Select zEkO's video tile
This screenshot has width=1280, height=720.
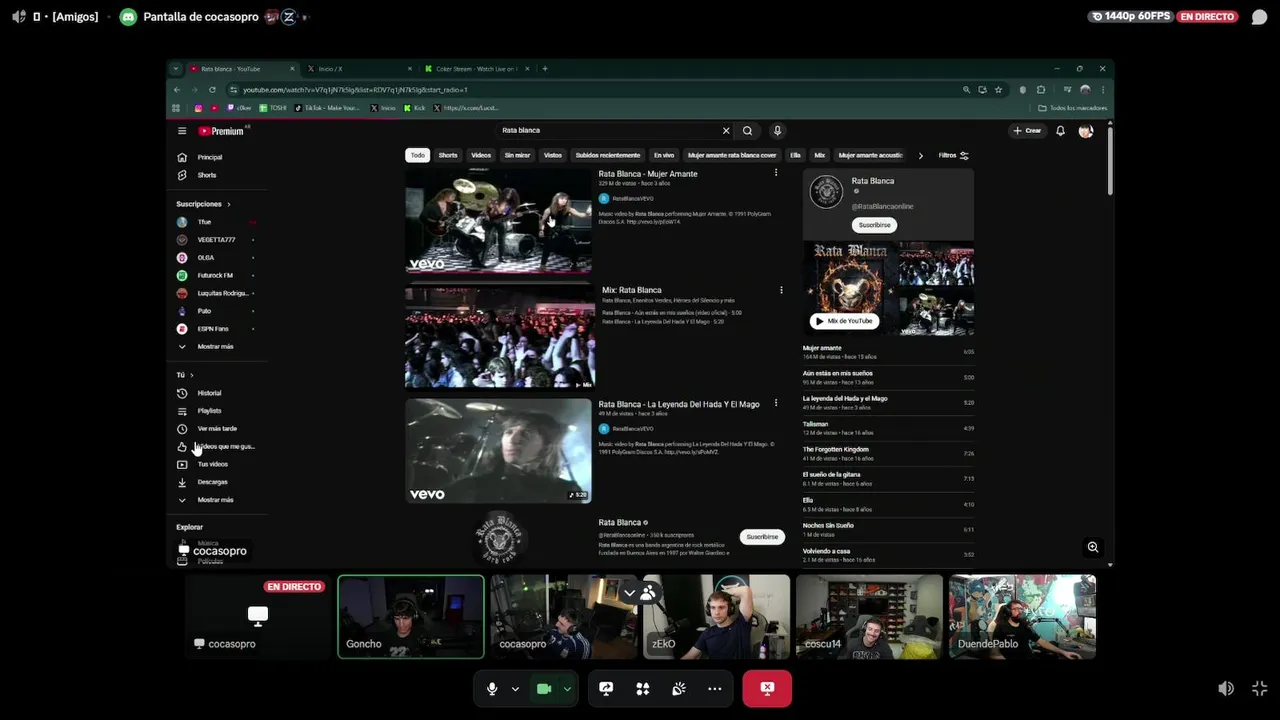click(x=716, y=617)
